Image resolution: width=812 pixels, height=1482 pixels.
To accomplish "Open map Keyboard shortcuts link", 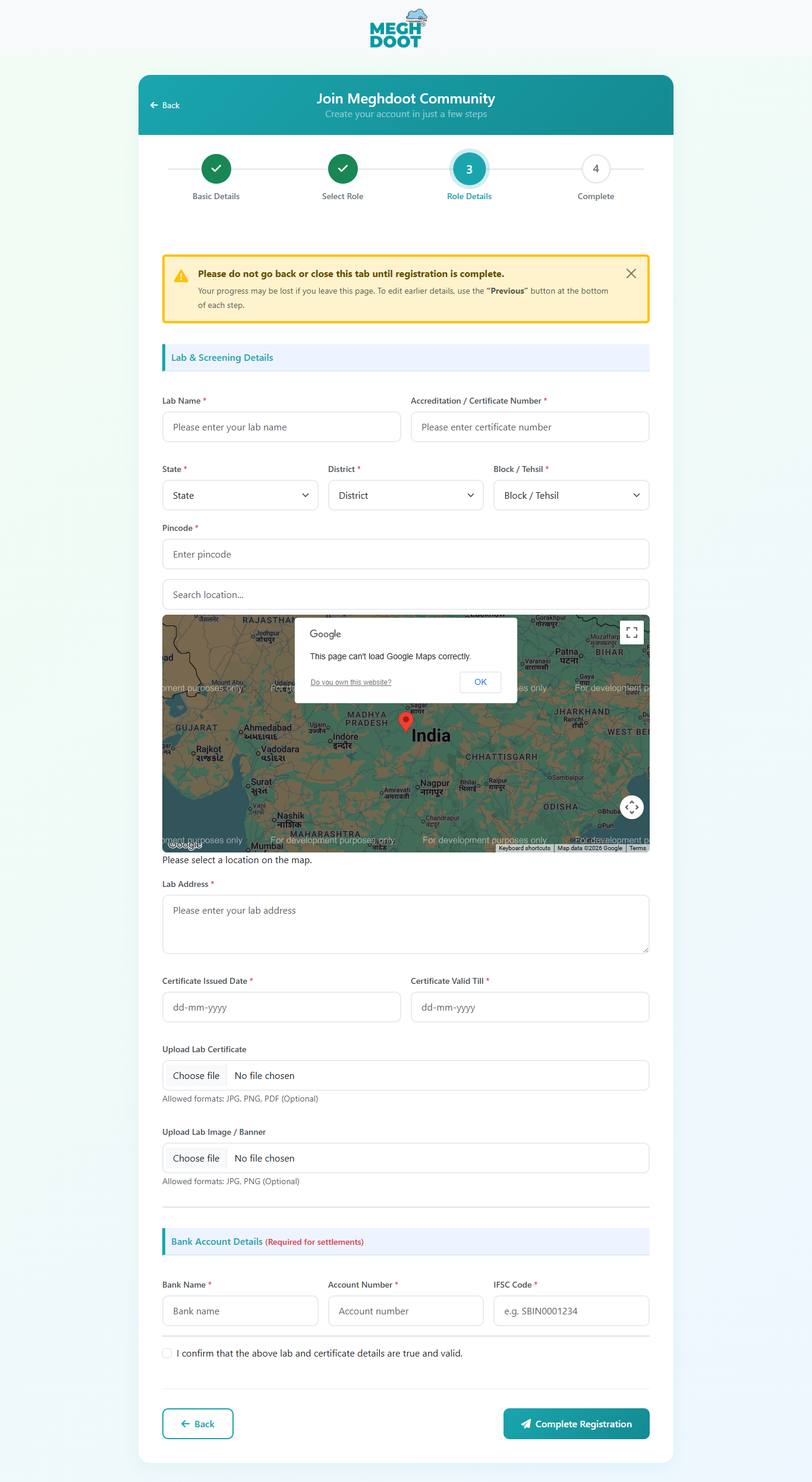I will pyautogui.click(x=525, y=848).
